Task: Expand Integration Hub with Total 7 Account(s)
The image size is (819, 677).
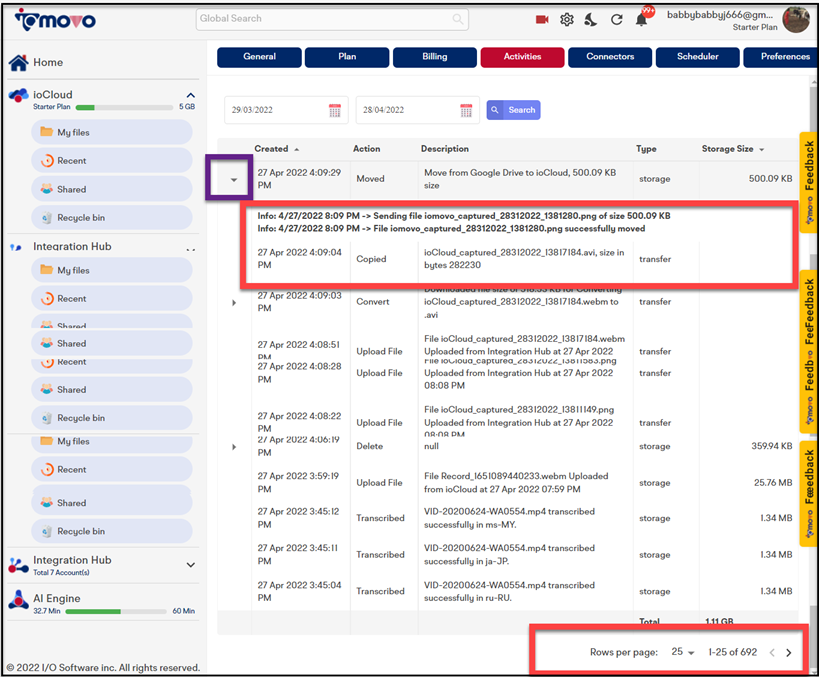Action: click(x=191, y=565)
